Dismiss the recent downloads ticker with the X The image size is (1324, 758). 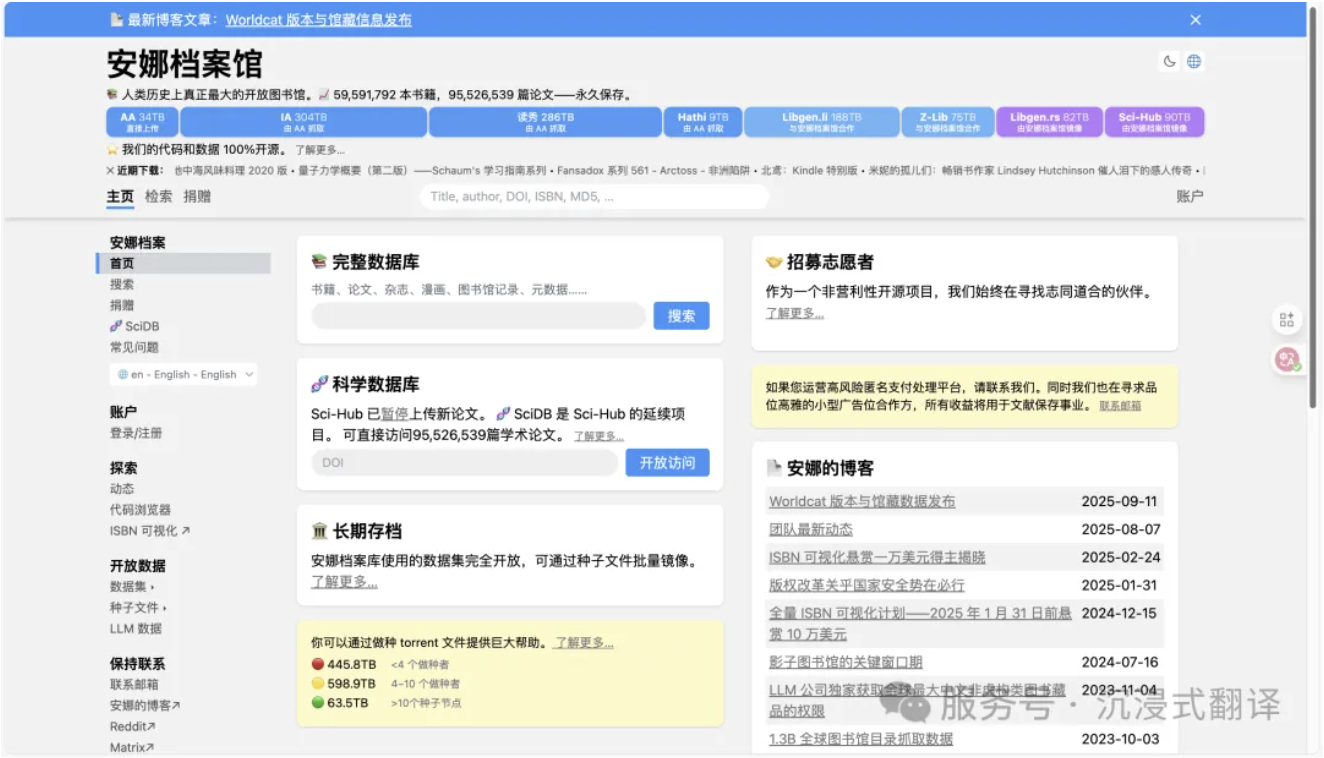point(110,171)
